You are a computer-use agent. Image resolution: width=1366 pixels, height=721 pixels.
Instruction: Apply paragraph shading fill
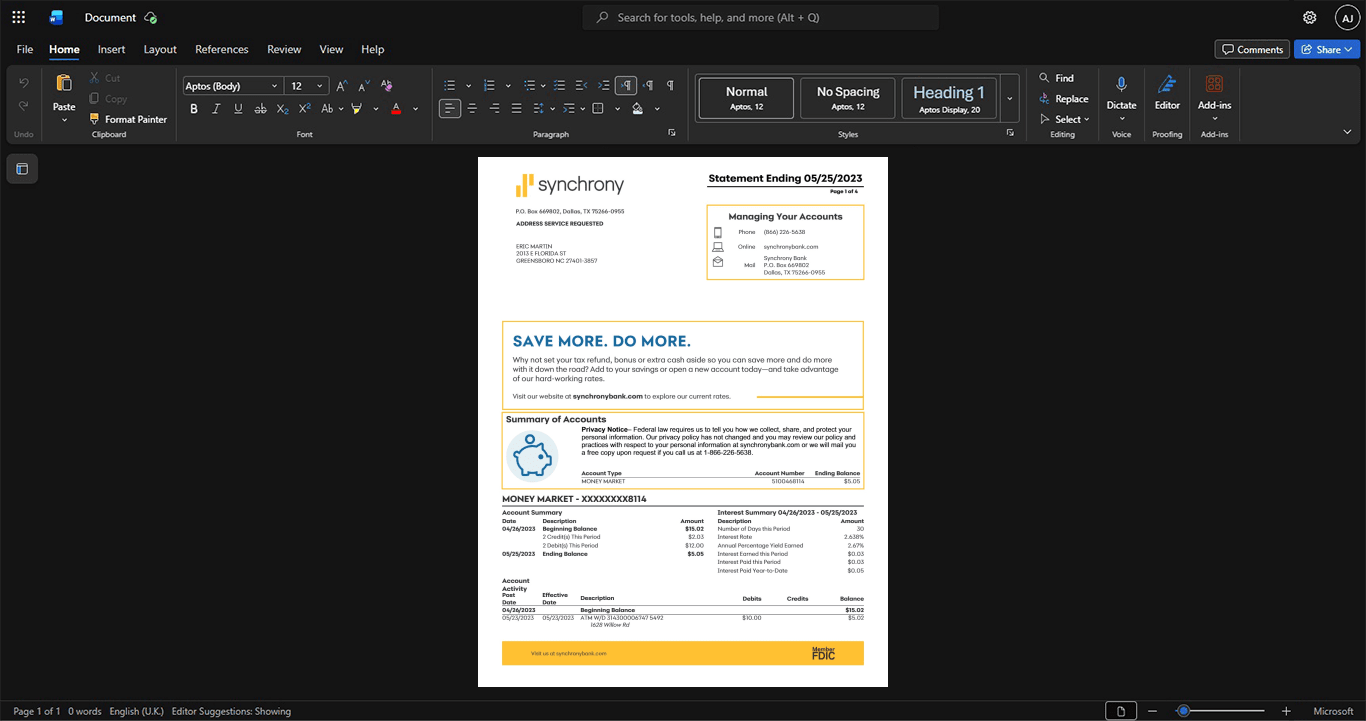[637, 108]
